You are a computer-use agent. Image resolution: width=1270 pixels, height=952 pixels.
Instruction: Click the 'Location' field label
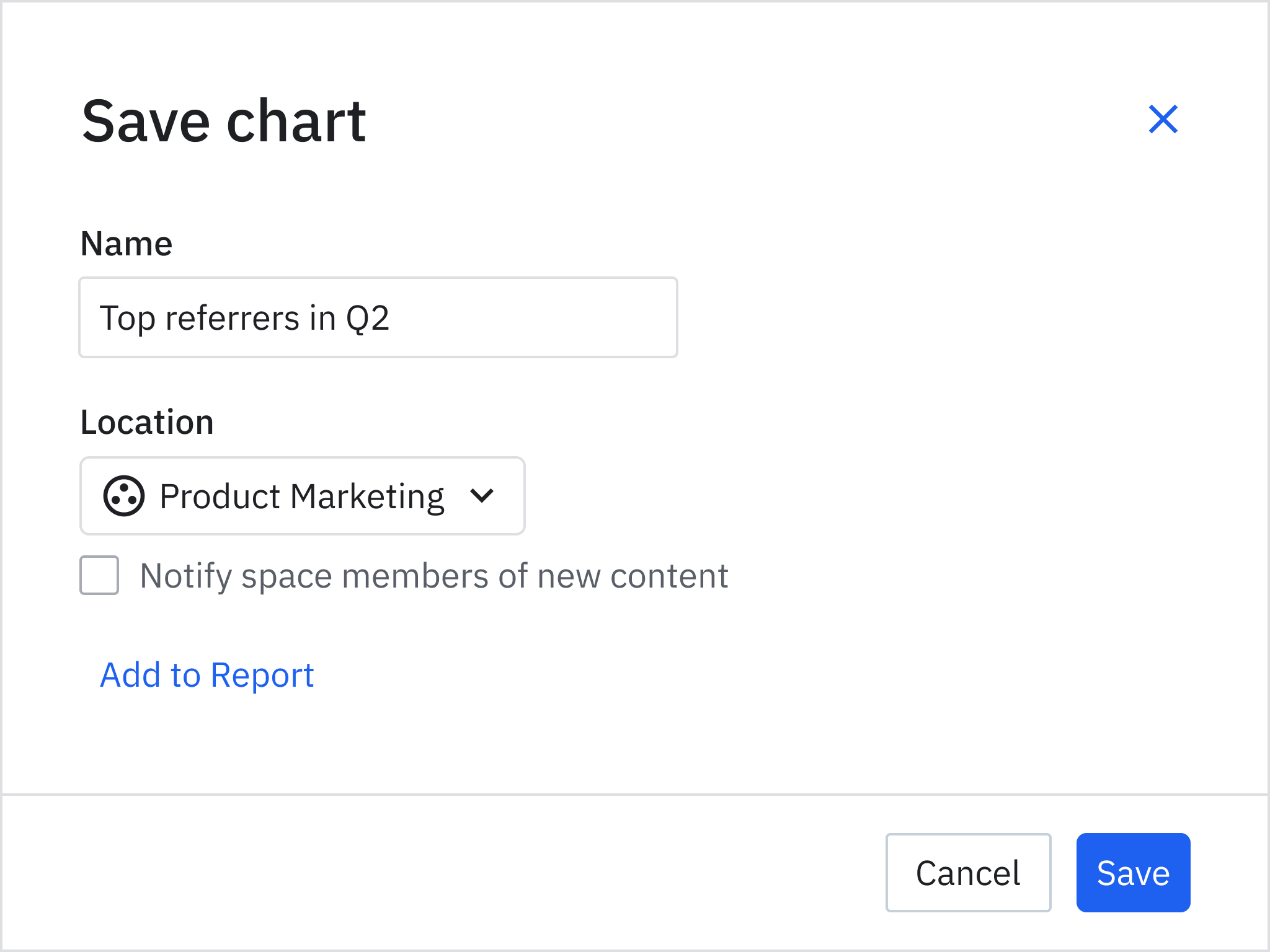(147, 423)
